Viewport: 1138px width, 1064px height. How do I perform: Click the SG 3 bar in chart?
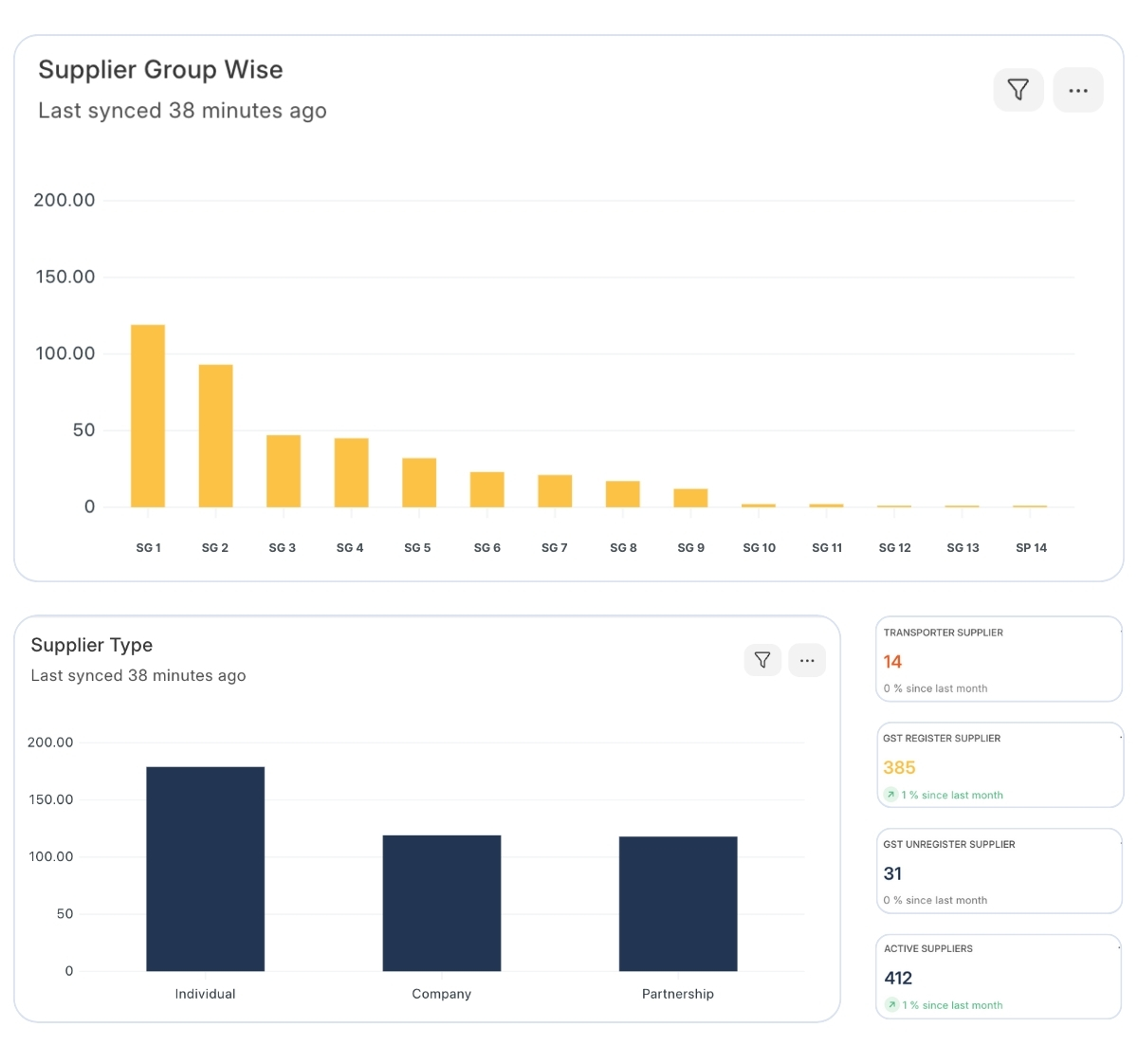(284, 470)
